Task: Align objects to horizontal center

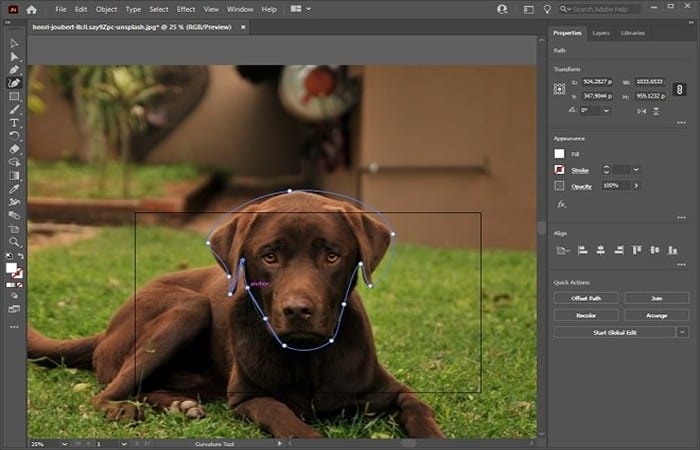Action: pos(600,250)
